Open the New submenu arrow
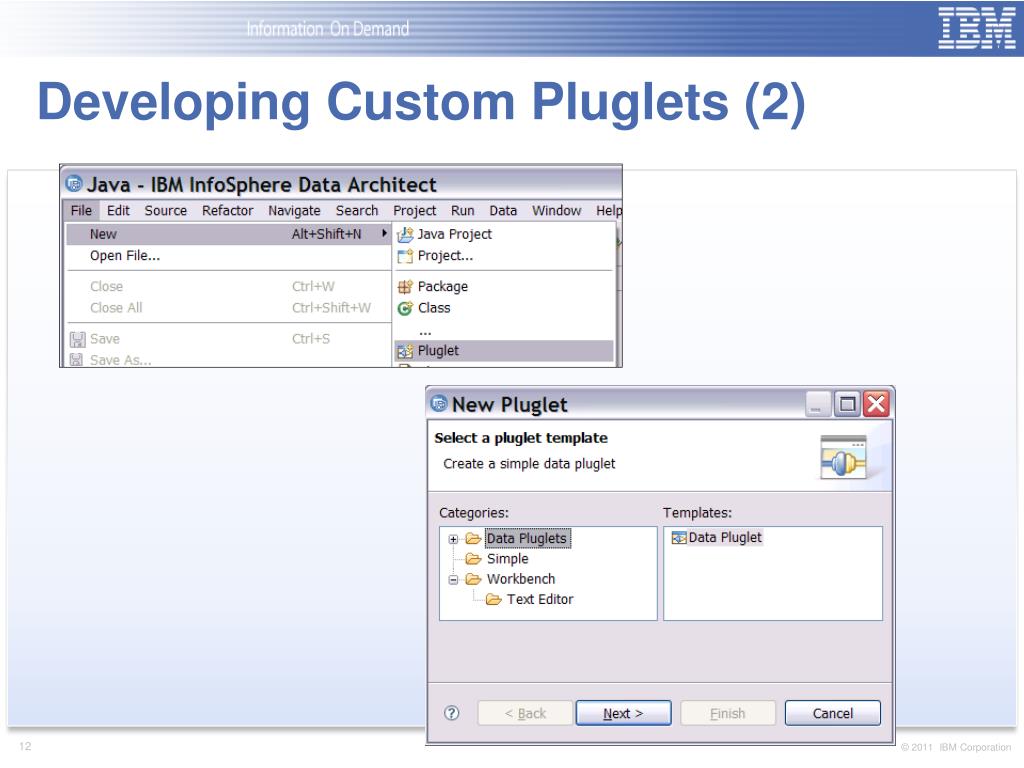 click(x=385, y=233)
